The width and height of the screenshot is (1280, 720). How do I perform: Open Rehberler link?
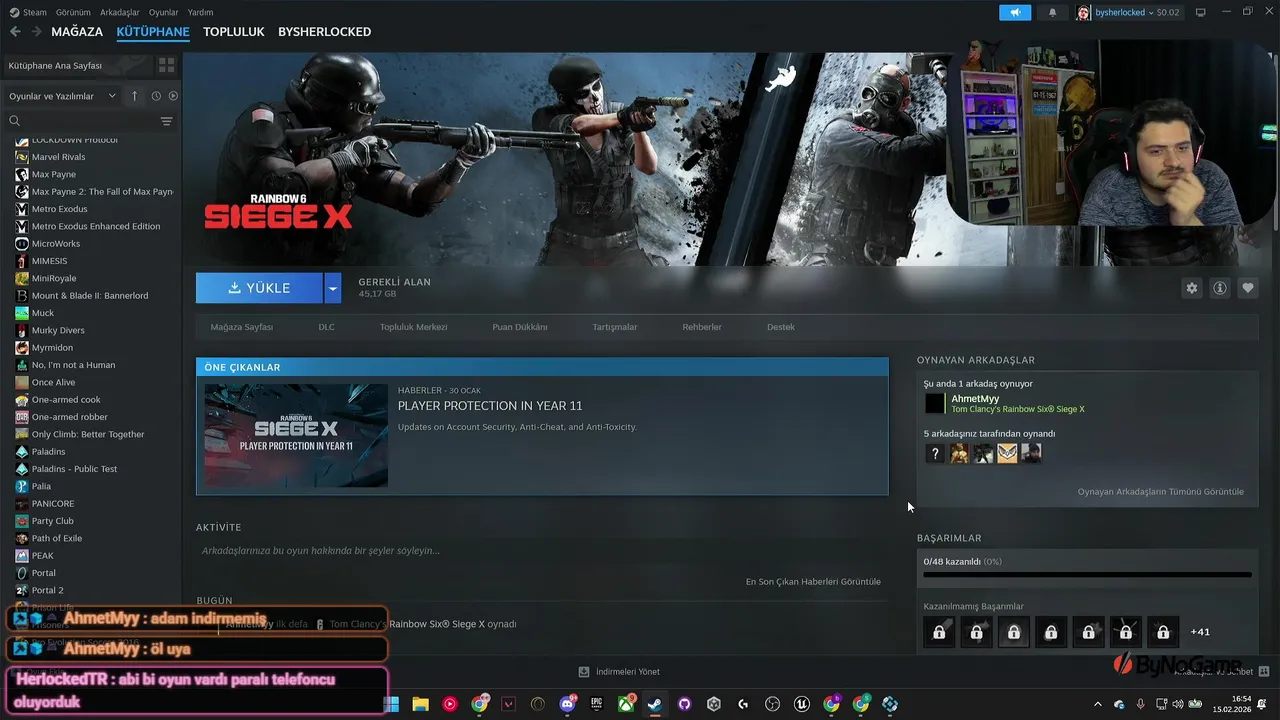coord(702,327)
